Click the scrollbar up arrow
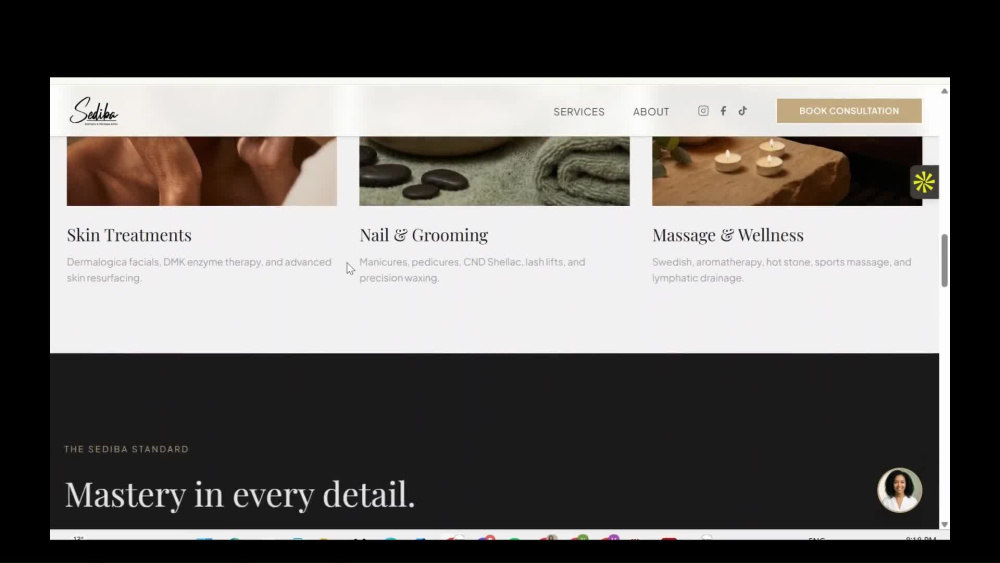This screenshot has width=1000, height=563. pyautogui.click(x=945, y=91)
